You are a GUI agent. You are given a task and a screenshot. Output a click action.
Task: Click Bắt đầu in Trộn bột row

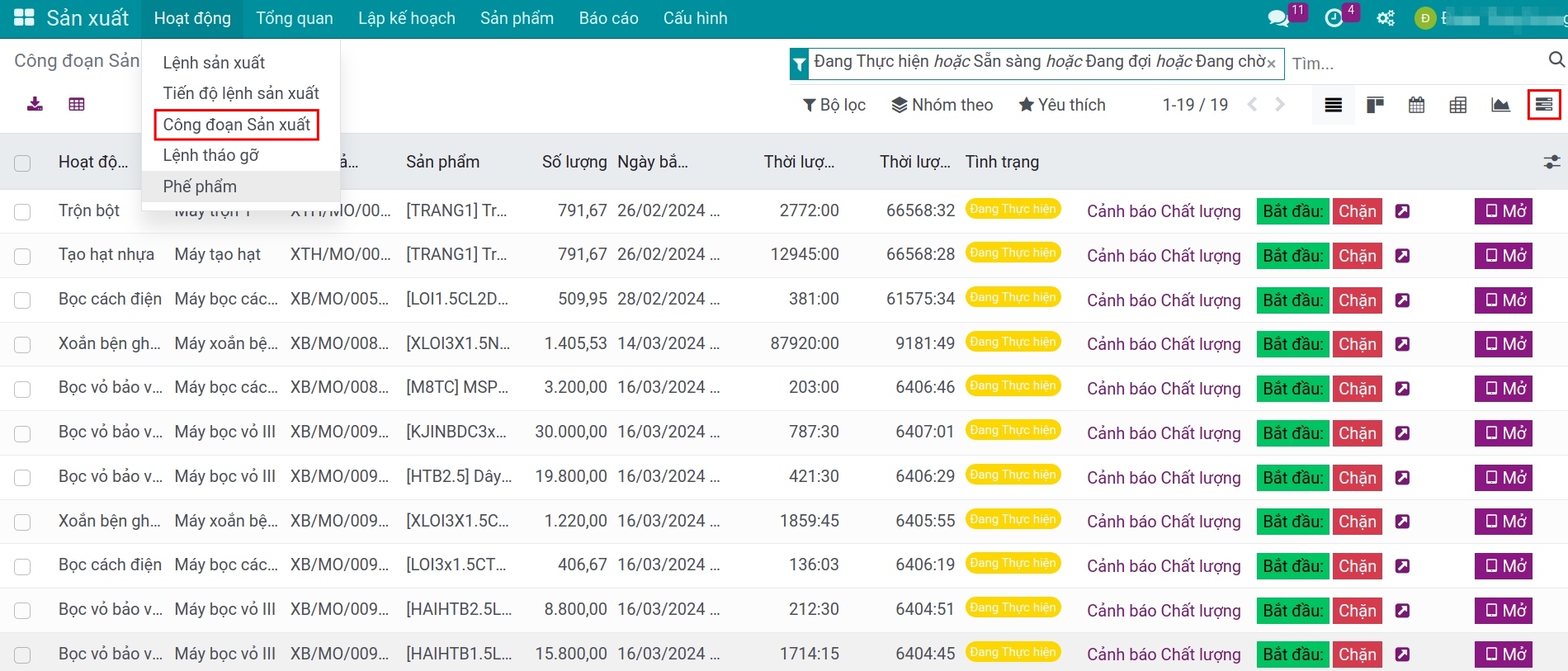point(1293,211)
